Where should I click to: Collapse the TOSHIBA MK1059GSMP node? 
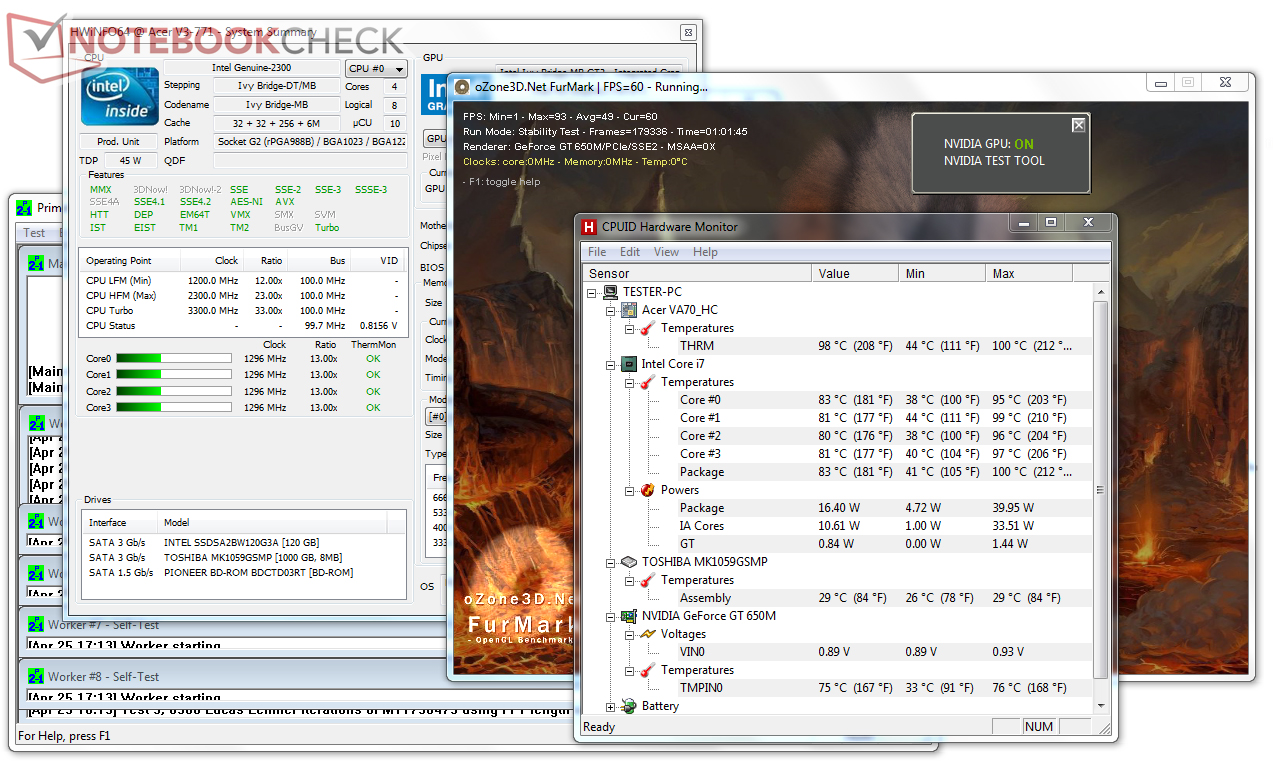tap(611, 562)
